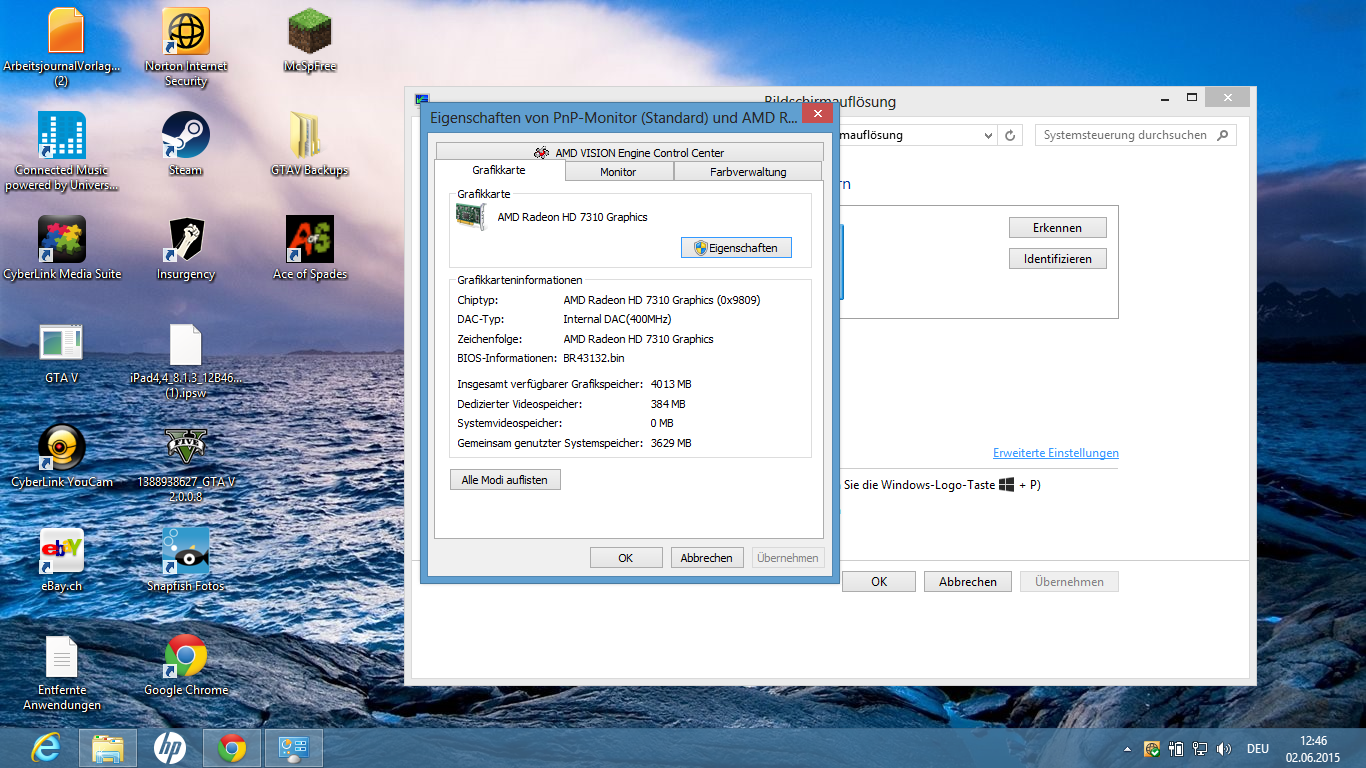Select the Grafikkarte tab
The height and width of the screenshot is (768, 1366).
pos(499,171)
